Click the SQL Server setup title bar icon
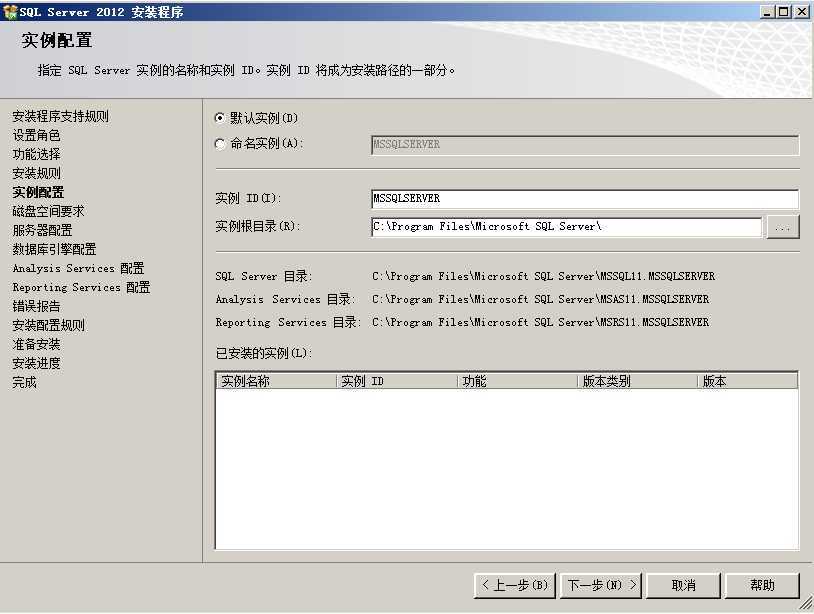This screenshot has width=814, height=614. click(x=10, y=11)
